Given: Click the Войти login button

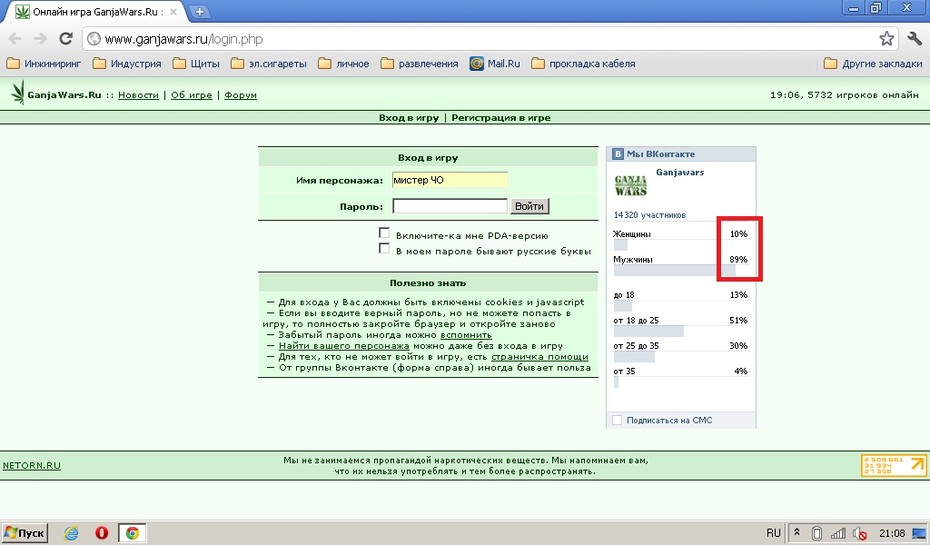Looking at the screenshot, I should pos(529,206).
